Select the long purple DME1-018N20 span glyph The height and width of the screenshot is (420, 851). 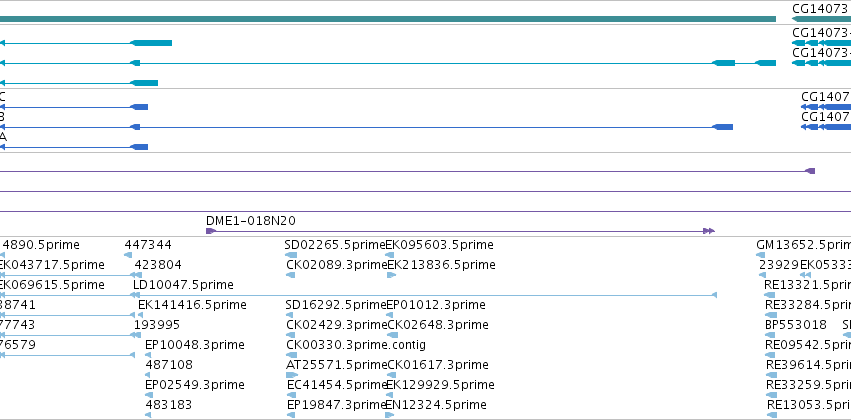[x=460, y=231]
